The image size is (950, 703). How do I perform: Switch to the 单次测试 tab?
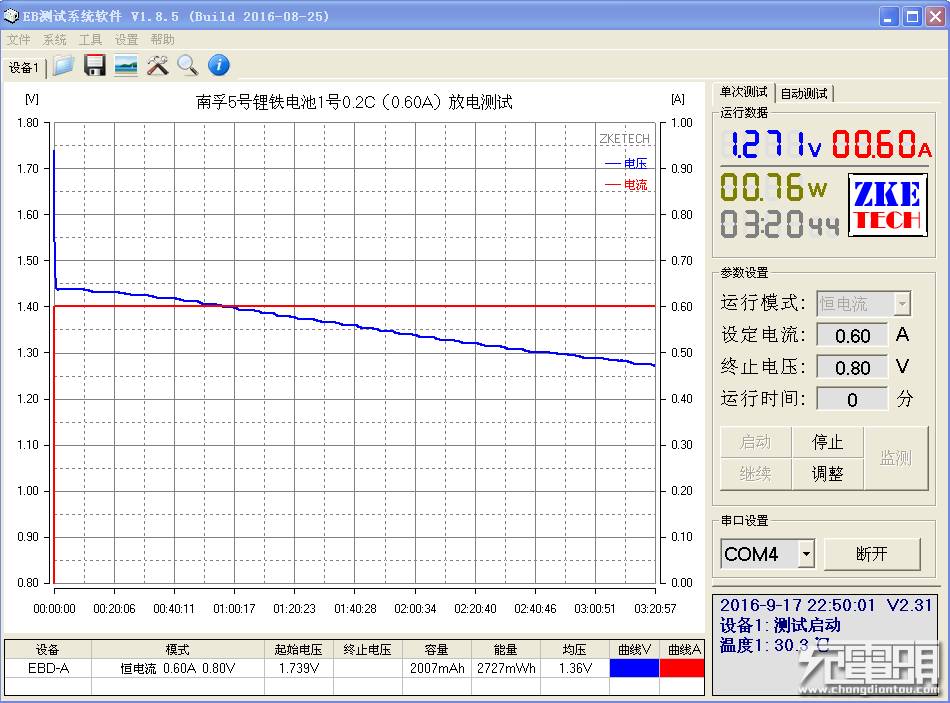pyautogui.click(x=743, y=92)
